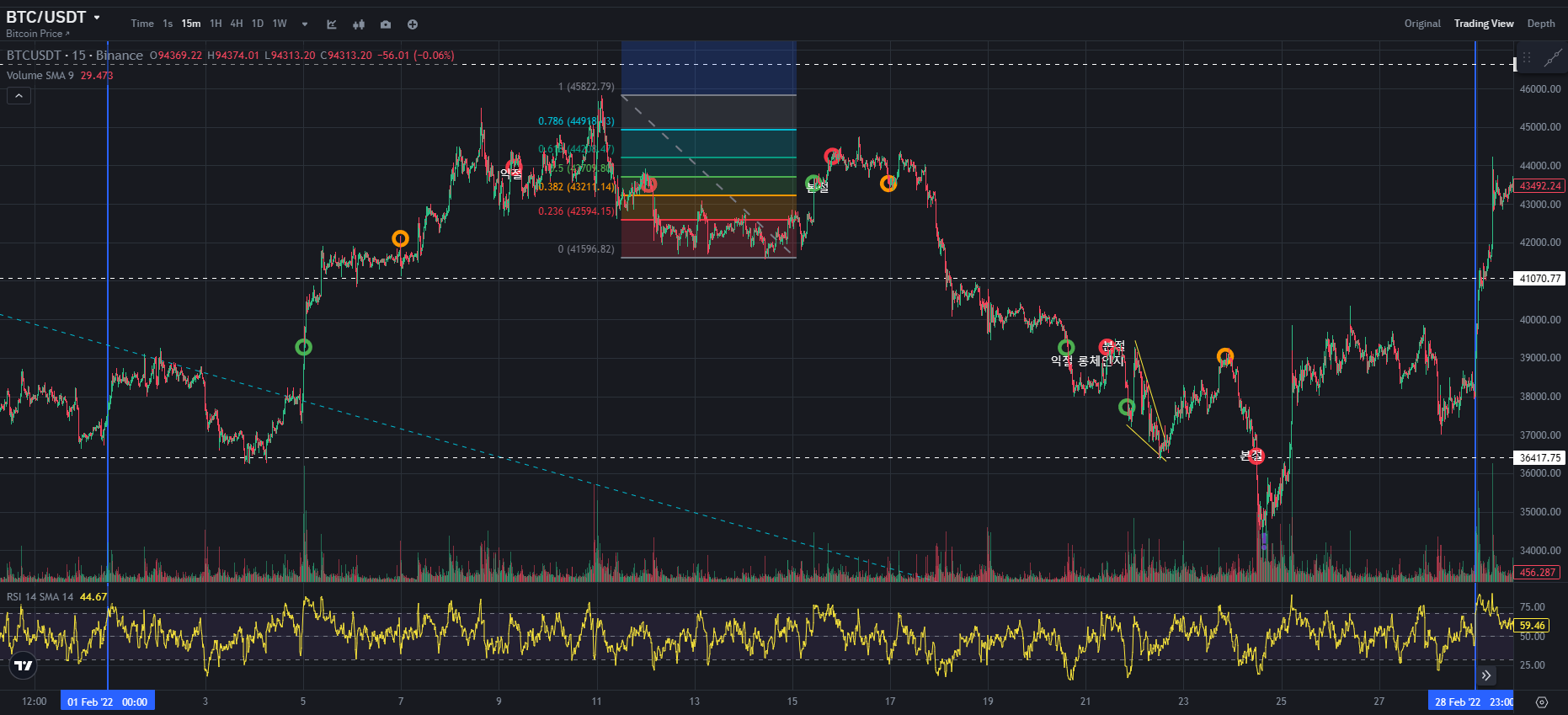The image size is (1568, 715).
Task: Select the Trading View chart tab
Action: [x=1484, y=24]
